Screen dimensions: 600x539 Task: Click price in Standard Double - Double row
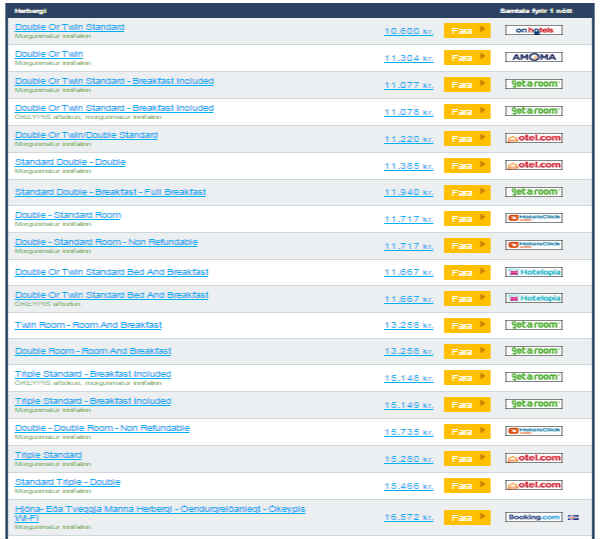(x=409, y=166)
